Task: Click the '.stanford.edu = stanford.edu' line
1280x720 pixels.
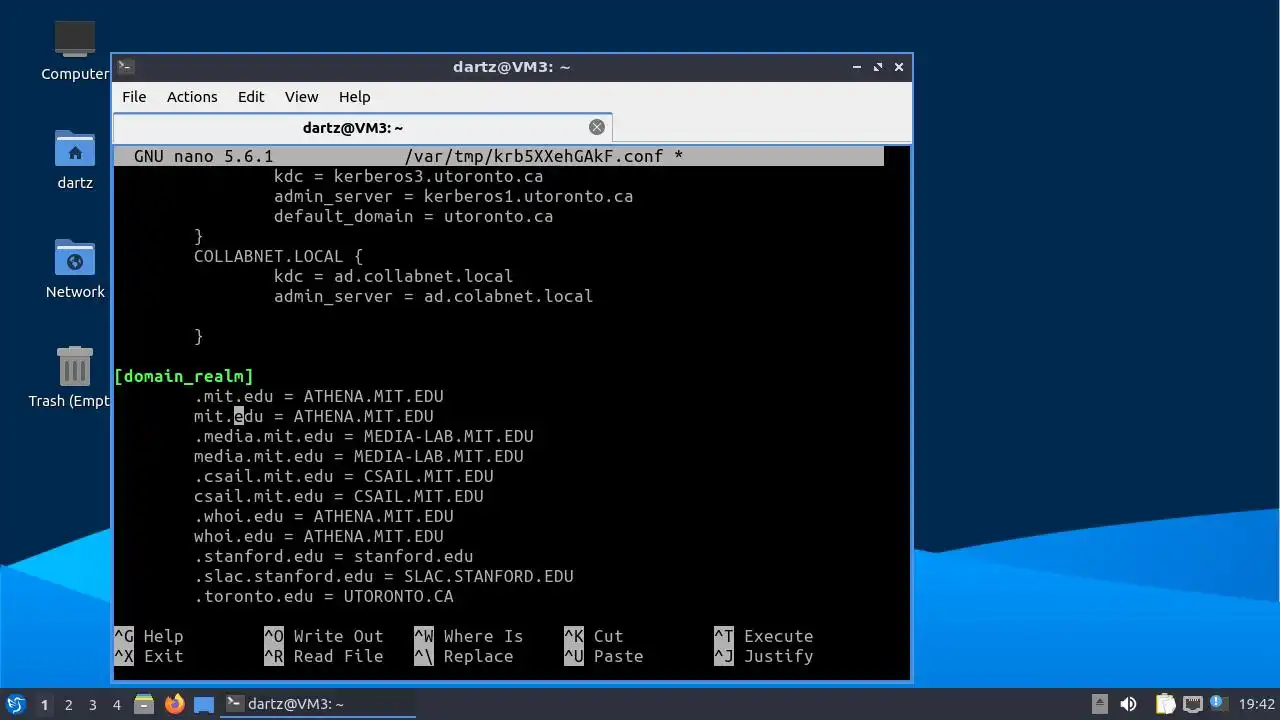Action: 333,556
